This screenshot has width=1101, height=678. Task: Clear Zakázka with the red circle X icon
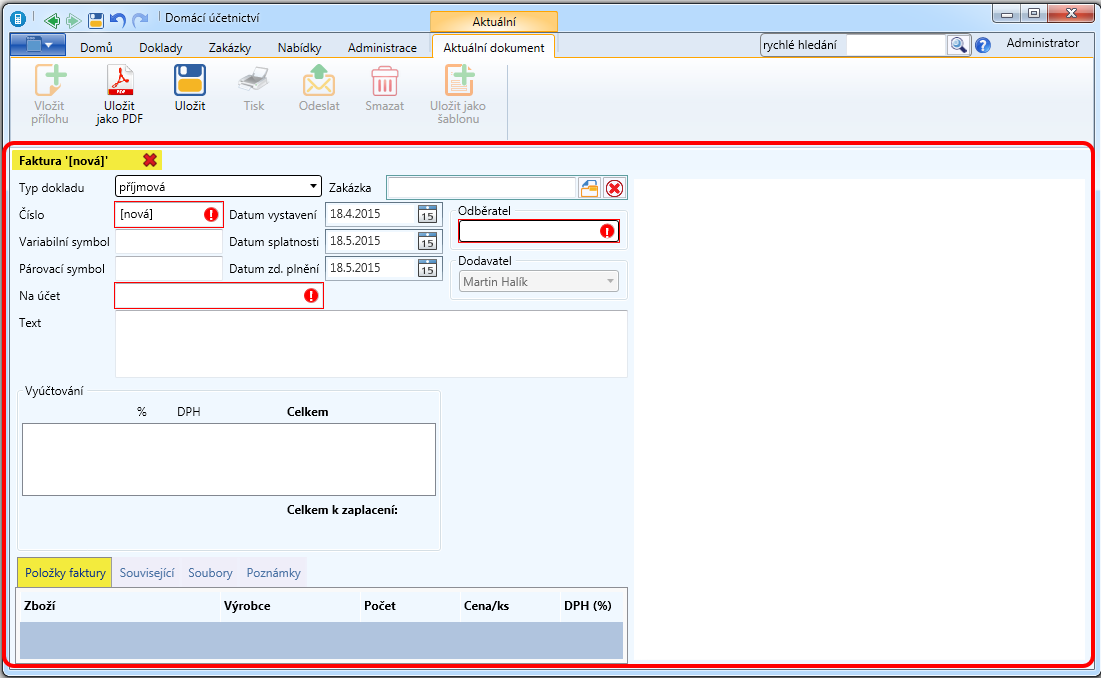[x=614, y=188]
